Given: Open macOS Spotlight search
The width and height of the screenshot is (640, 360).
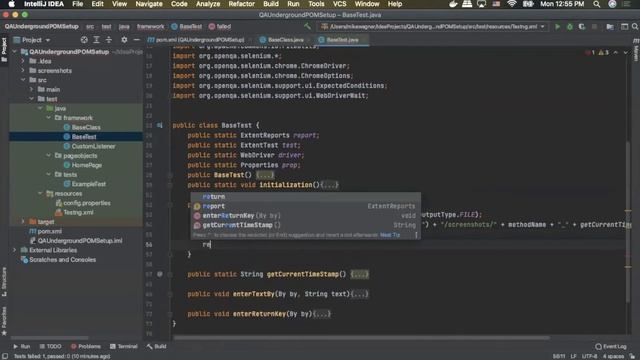Looking at the screenshot, I should click(x=597, y=4).
